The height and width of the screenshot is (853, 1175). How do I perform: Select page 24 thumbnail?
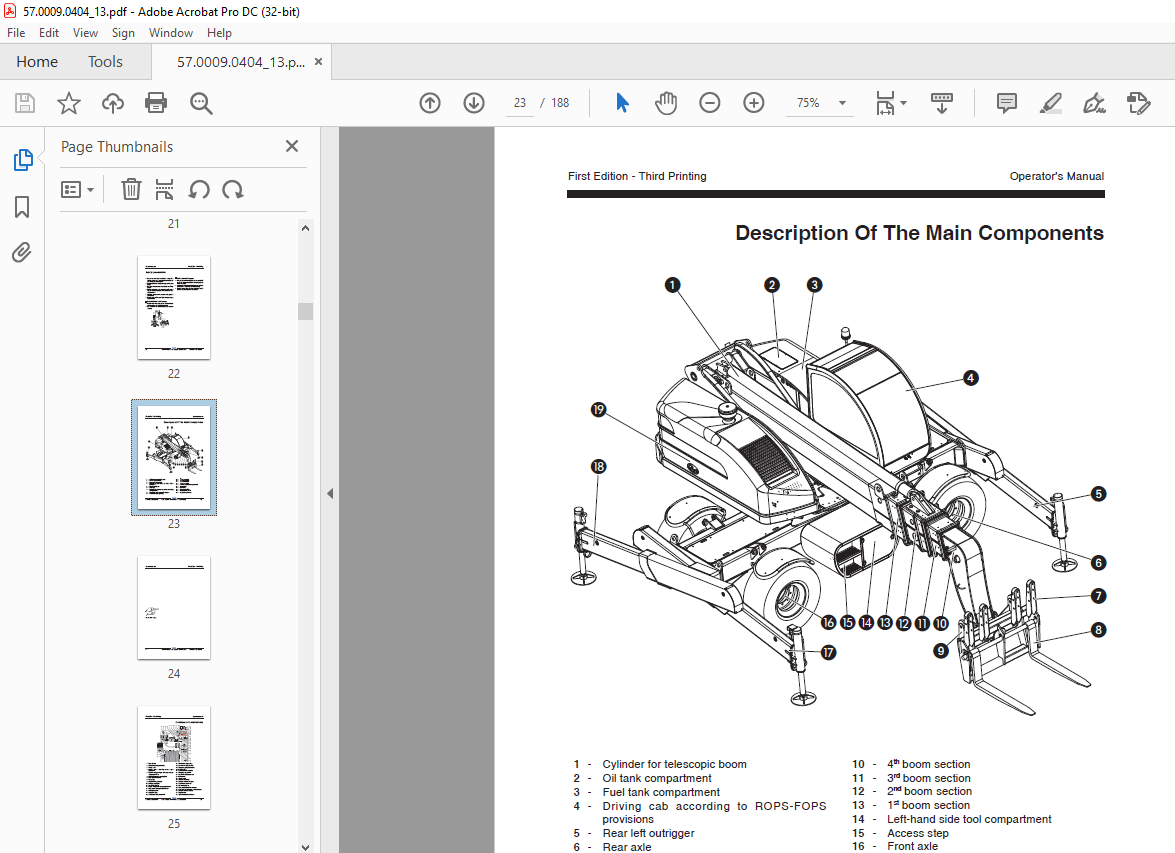(x=174, y=607)
